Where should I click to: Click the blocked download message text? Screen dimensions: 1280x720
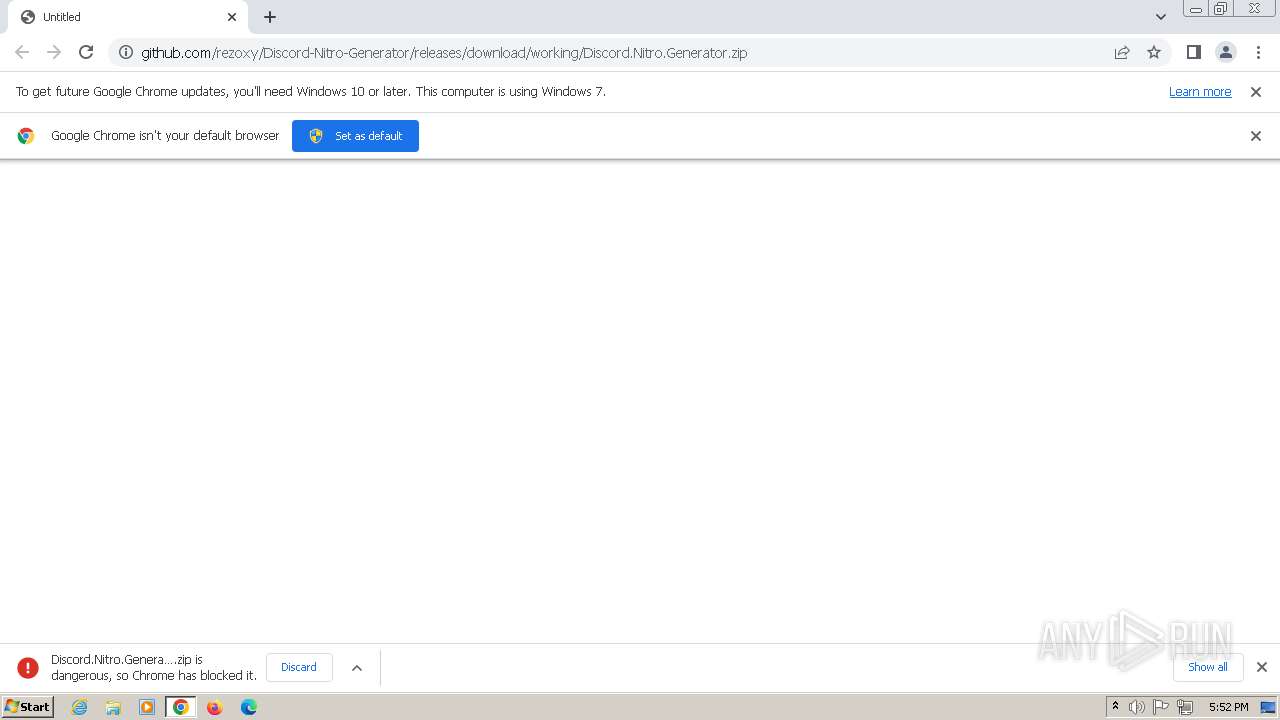(154, 667)
